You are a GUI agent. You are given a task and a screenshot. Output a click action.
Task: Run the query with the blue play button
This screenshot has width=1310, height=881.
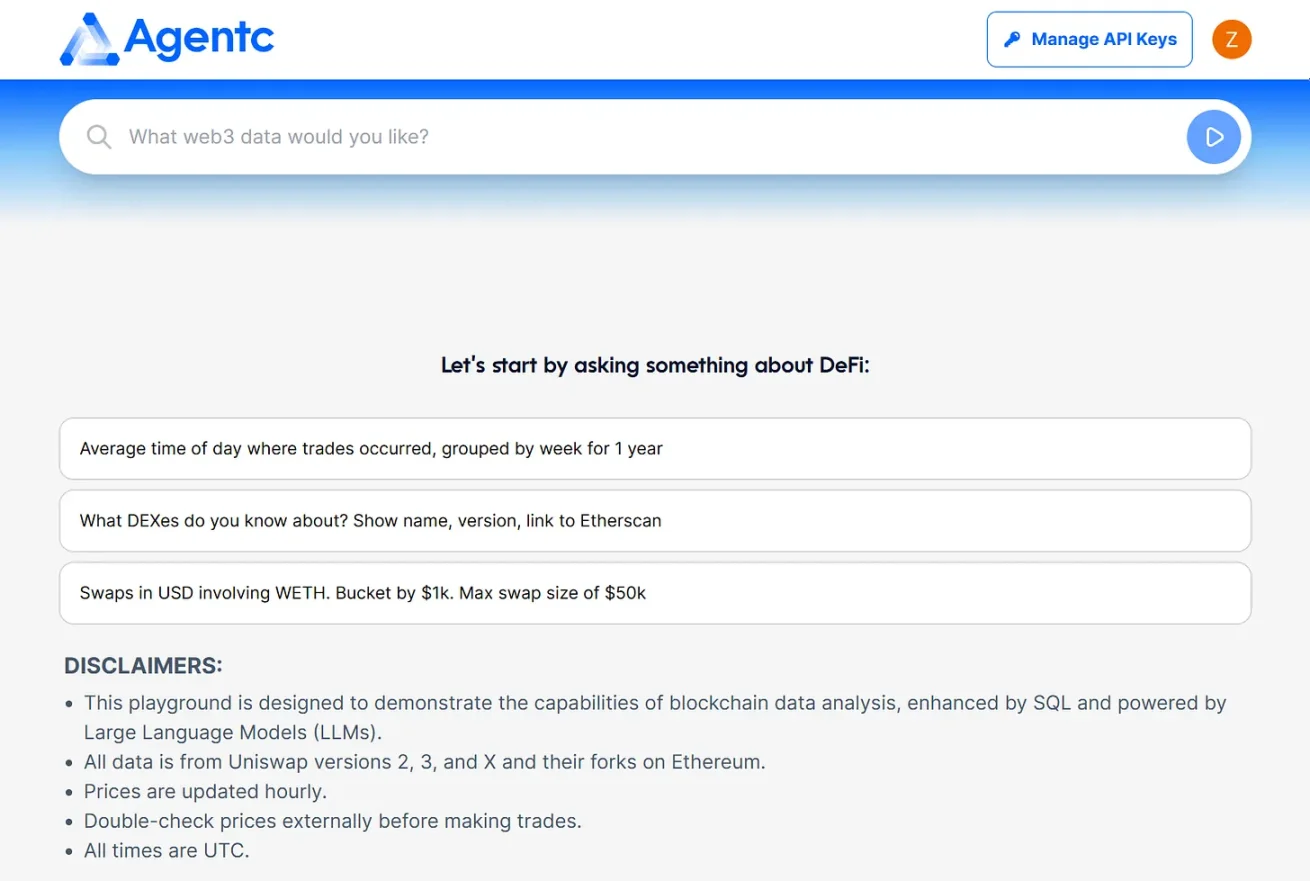1213,137
